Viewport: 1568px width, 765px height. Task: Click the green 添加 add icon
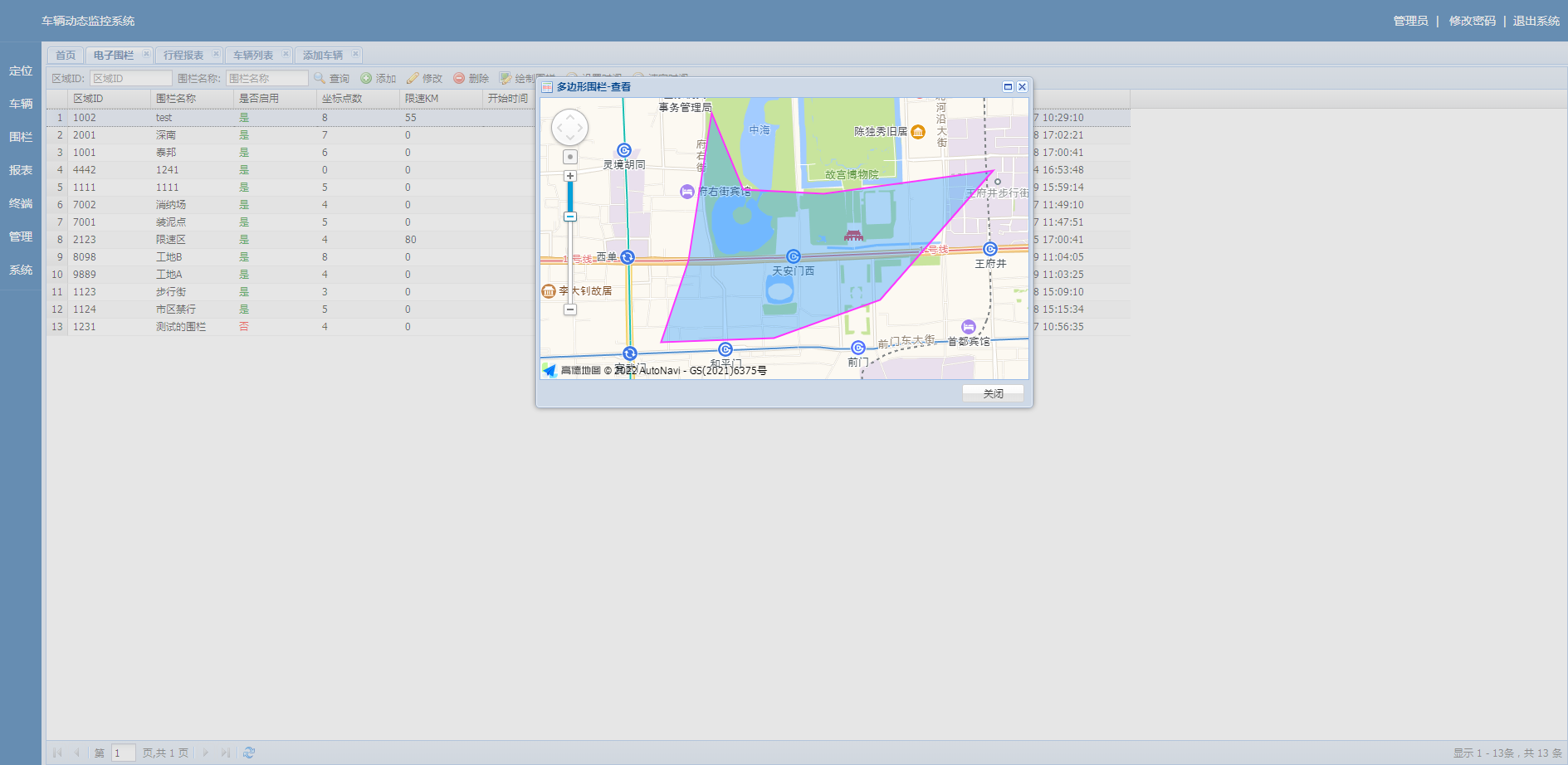(x=366, y=78)
